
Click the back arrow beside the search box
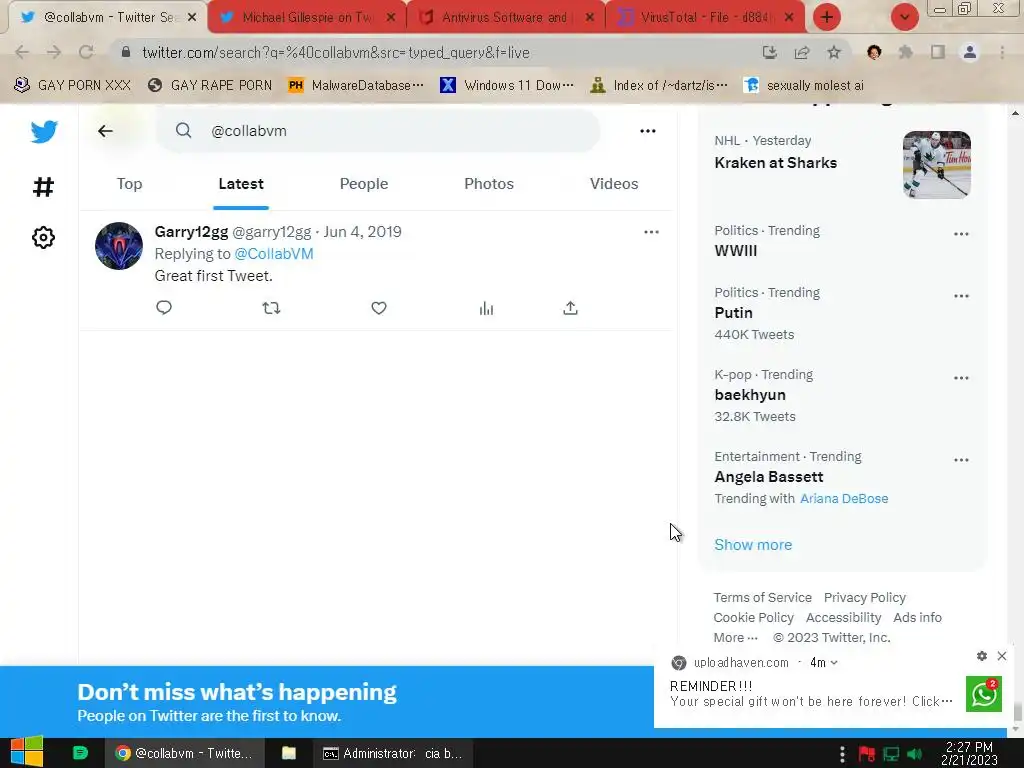click(x=105, y=131)
